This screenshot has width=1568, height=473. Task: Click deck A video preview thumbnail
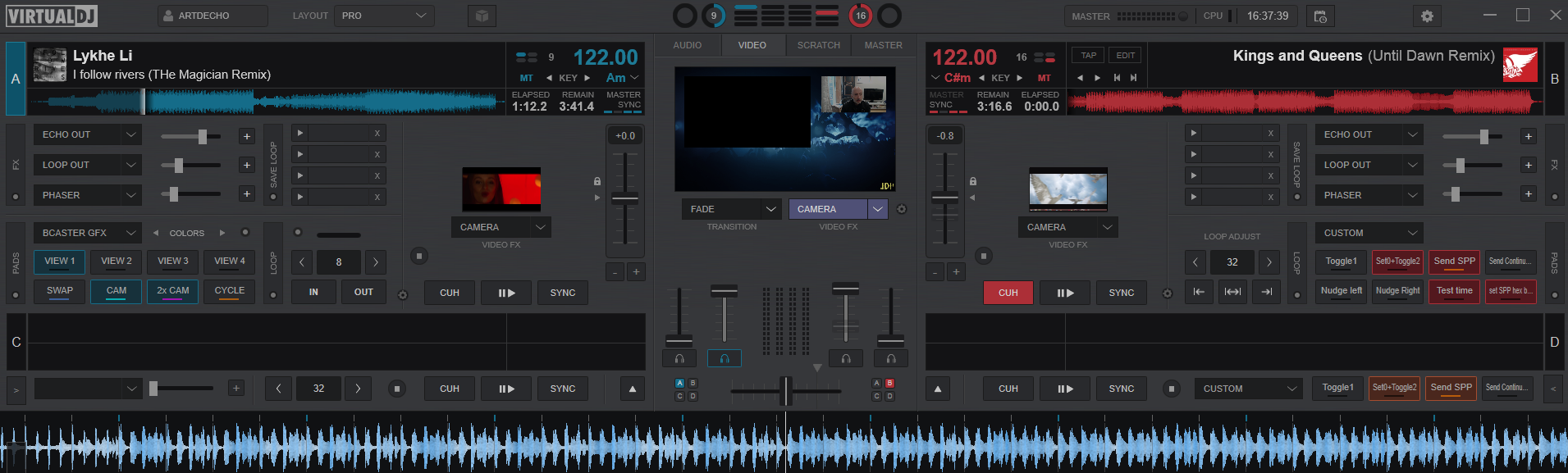tap(501, 189)
